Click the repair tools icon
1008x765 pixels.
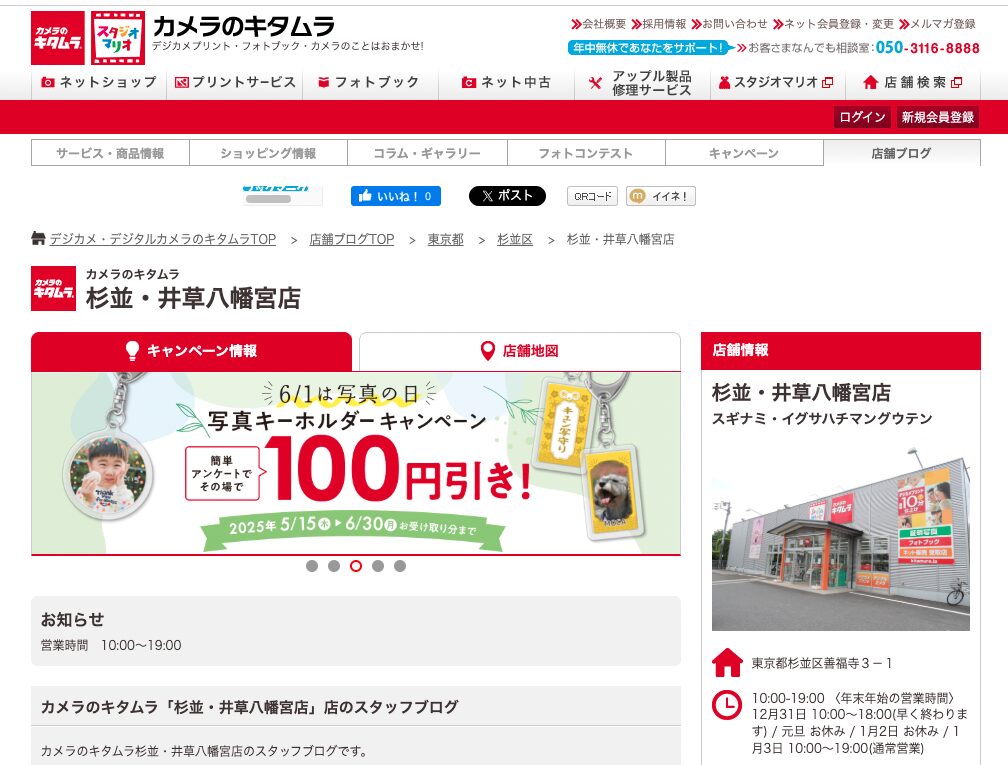point(595,83)
